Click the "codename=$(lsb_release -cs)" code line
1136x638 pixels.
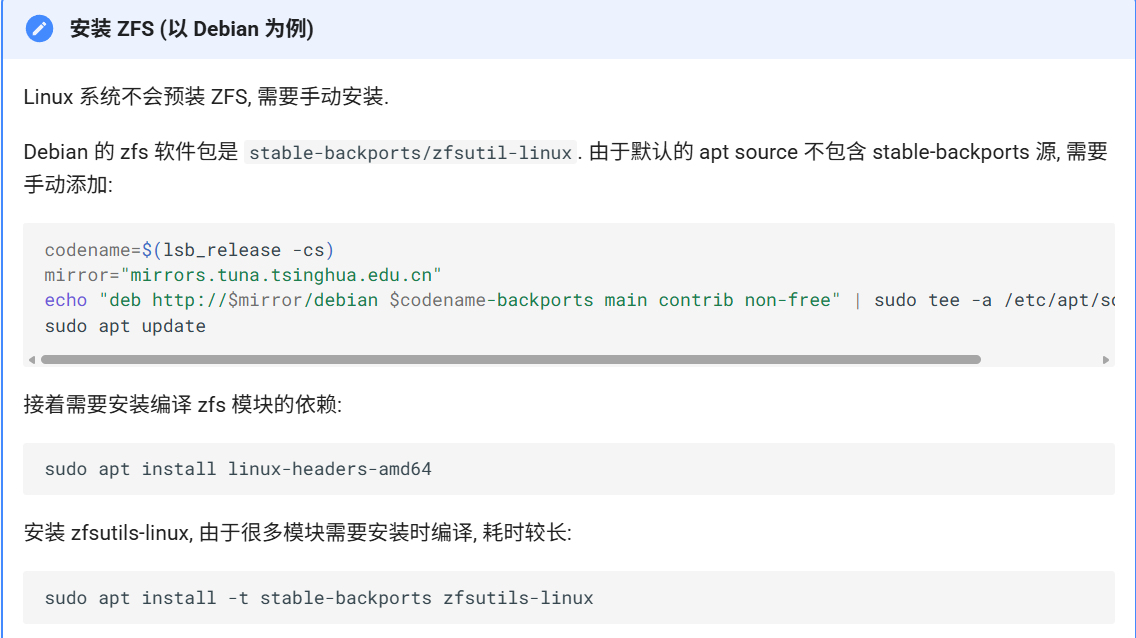[189, 249]
